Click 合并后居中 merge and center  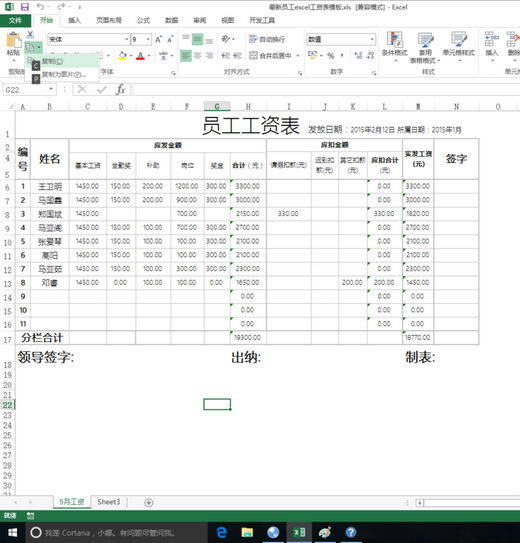(x=270, y=55)
